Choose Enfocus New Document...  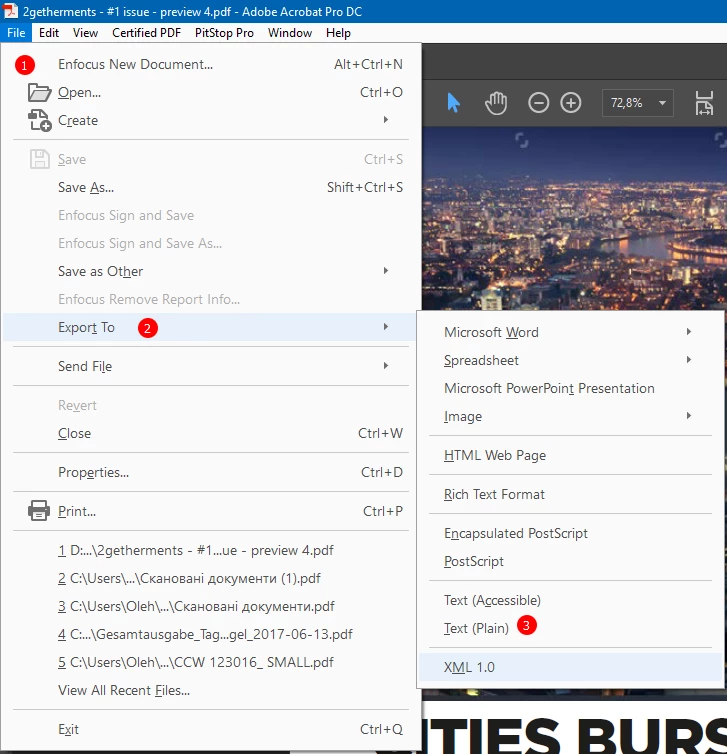(x=210, y=64)
